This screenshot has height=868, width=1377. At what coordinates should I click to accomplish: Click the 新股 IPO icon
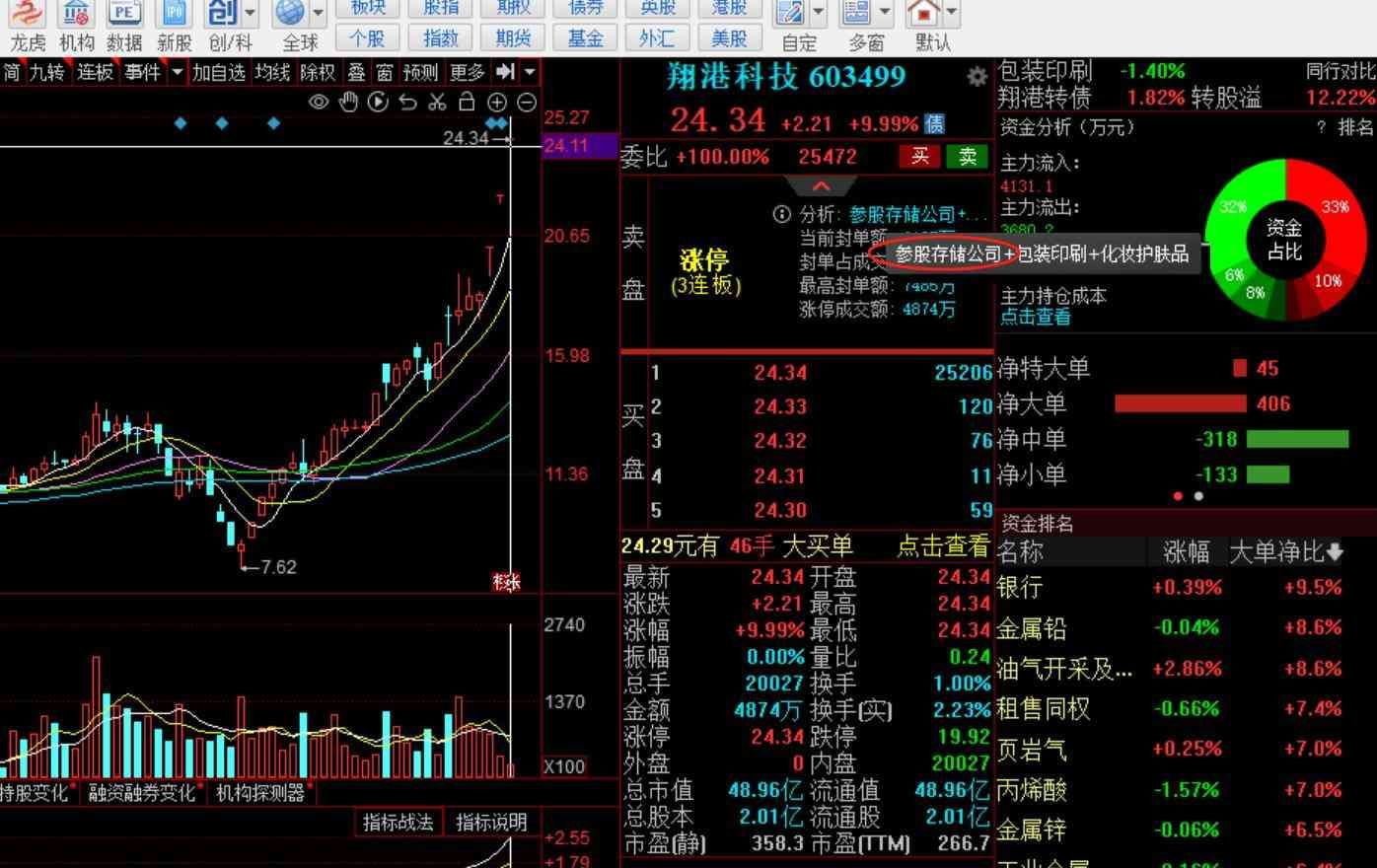pos(174,25)
